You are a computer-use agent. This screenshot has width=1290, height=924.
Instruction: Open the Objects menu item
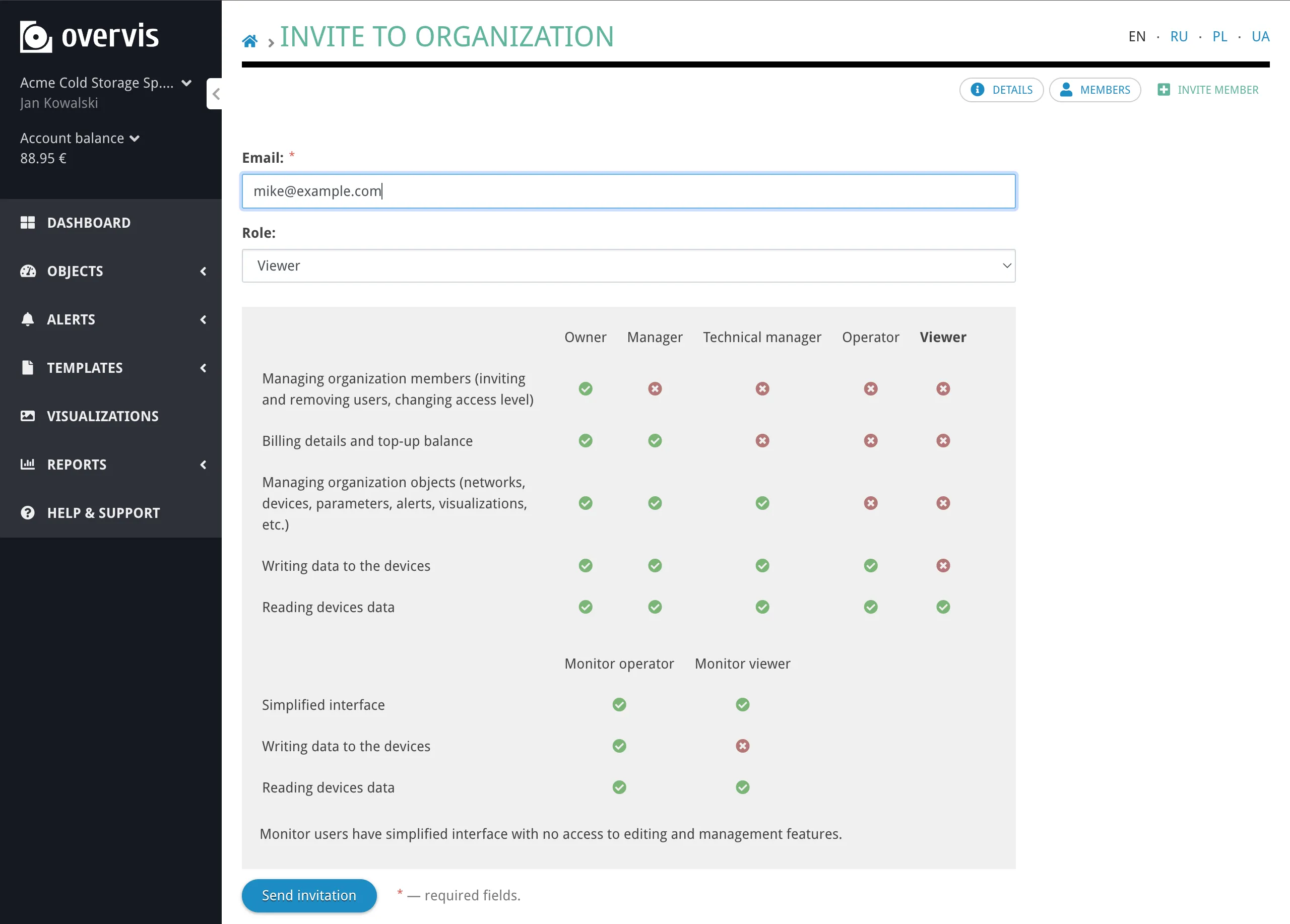(x=111, y=271)
